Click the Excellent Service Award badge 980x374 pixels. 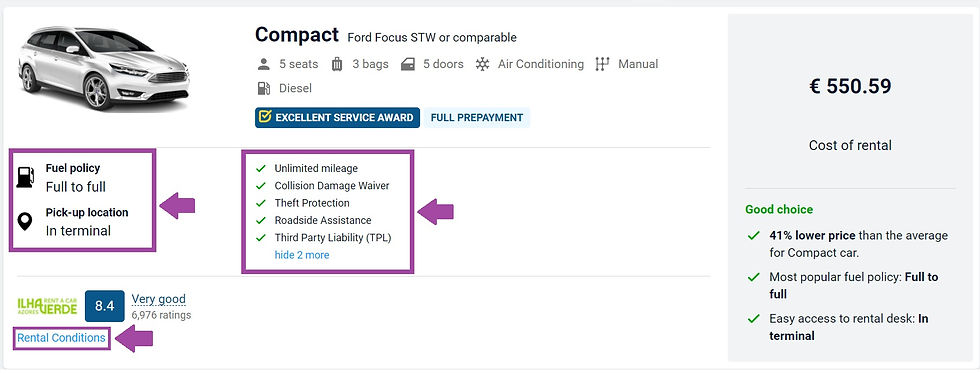pyautogui.click(x=338, y=118)
